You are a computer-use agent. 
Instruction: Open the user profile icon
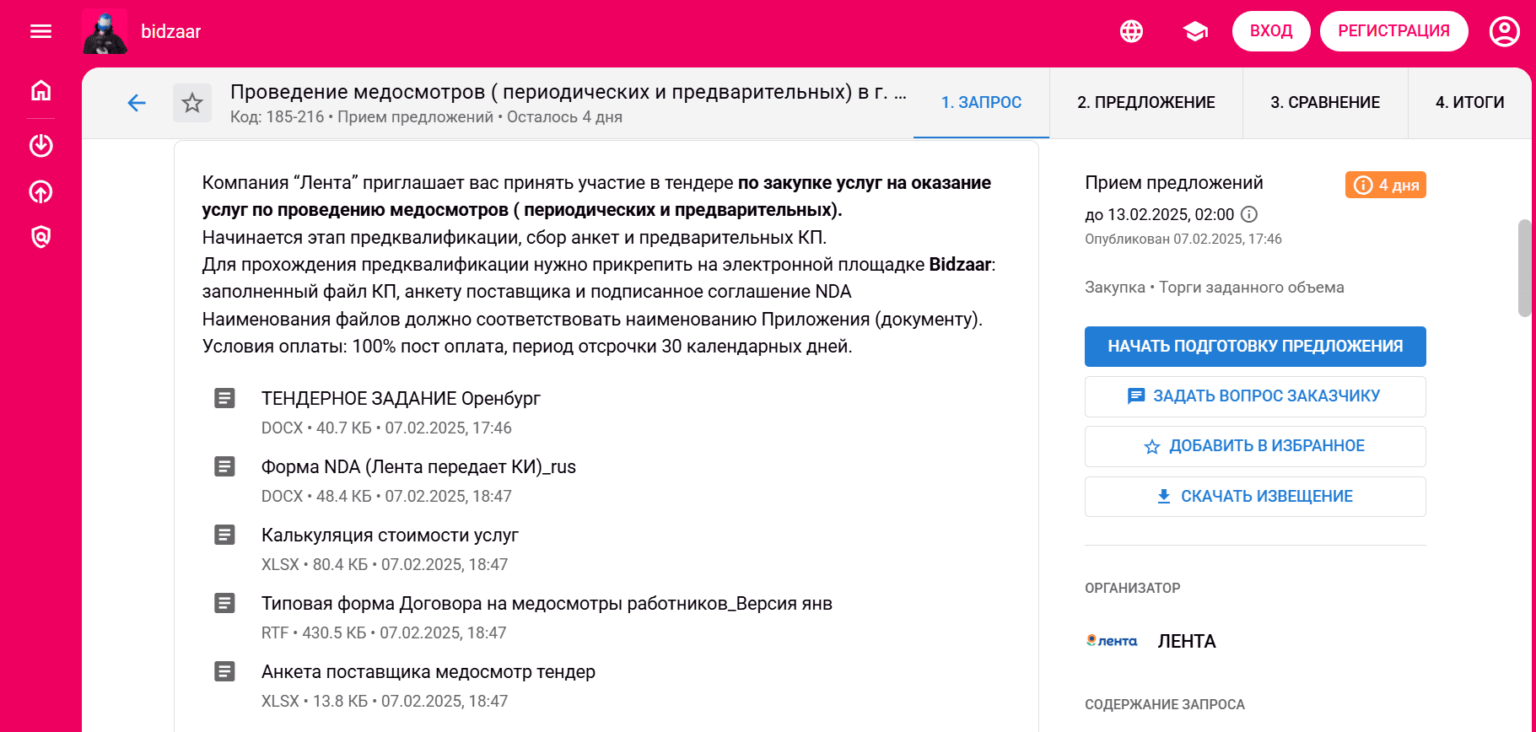coord(1504,31)
